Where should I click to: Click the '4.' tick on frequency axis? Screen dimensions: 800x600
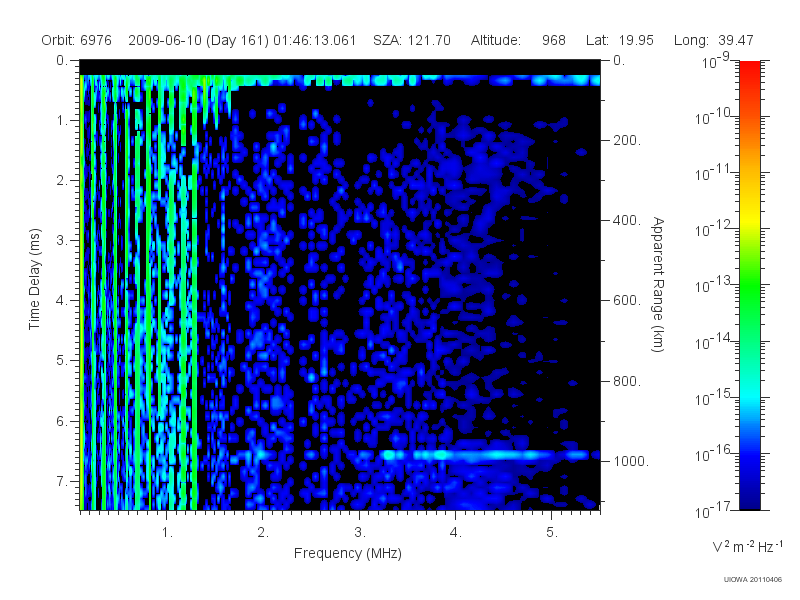click(456, 532)
